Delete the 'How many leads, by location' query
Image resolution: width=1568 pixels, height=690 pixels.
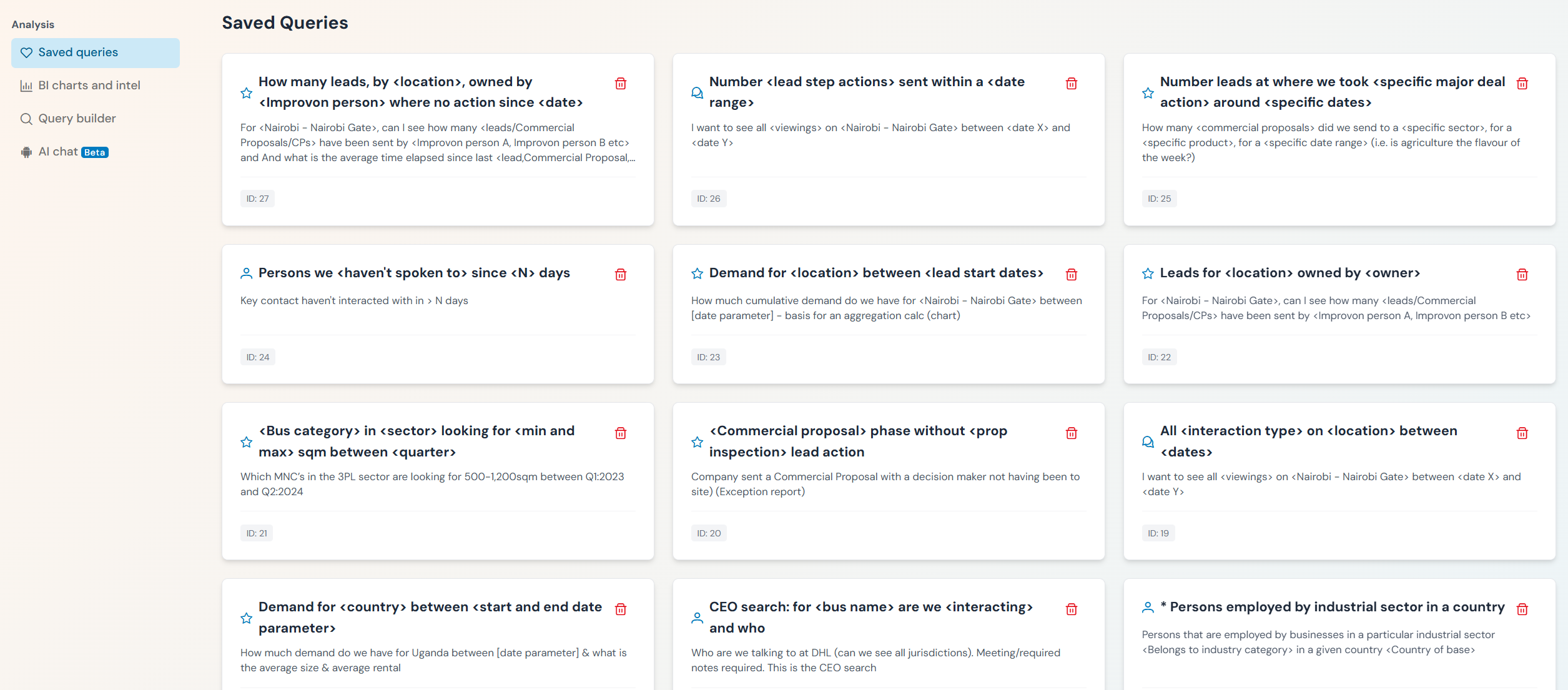coord(620,84)
